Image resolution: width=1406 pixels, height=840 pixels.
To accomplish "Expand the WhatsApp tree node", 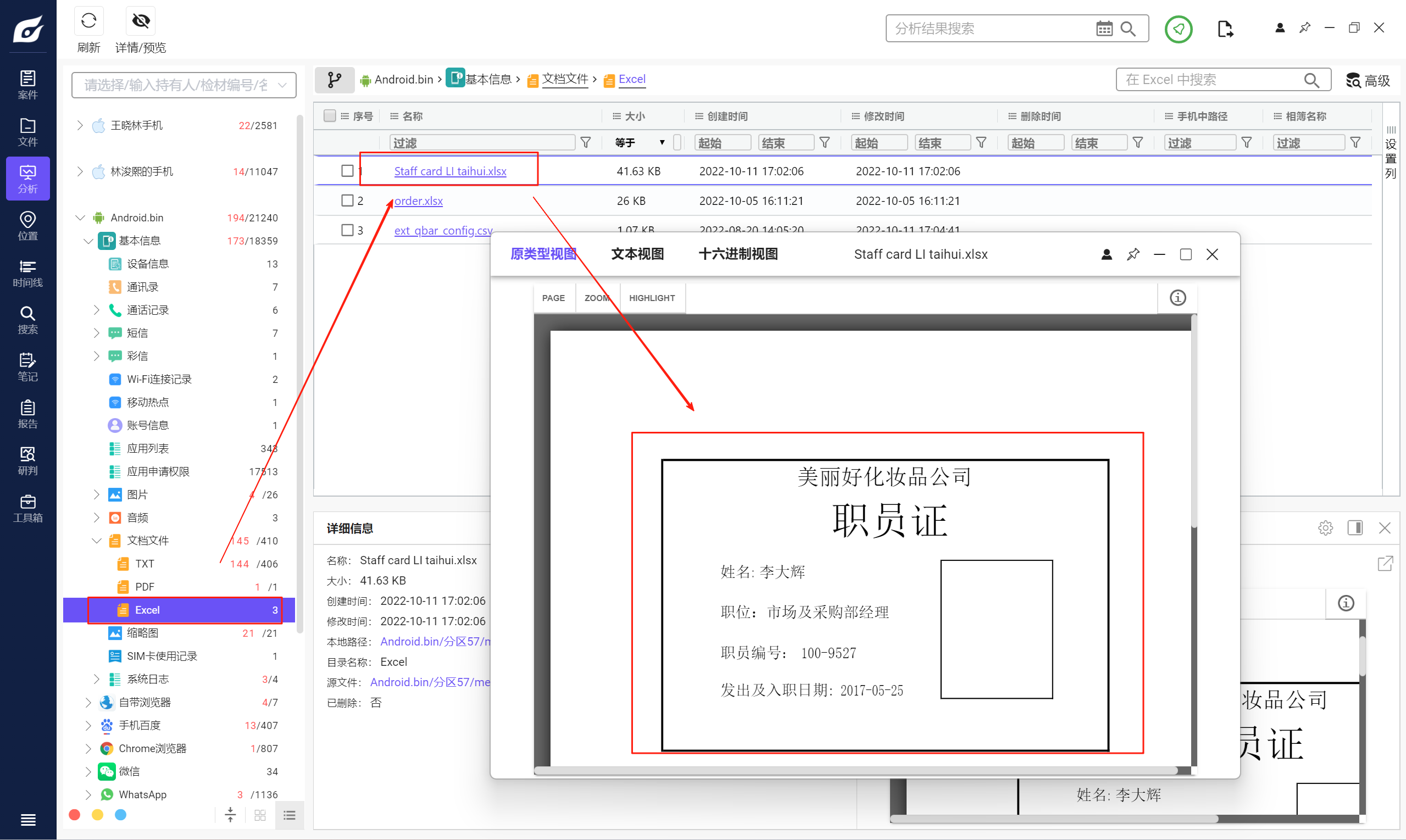I will tap(88, 794).
